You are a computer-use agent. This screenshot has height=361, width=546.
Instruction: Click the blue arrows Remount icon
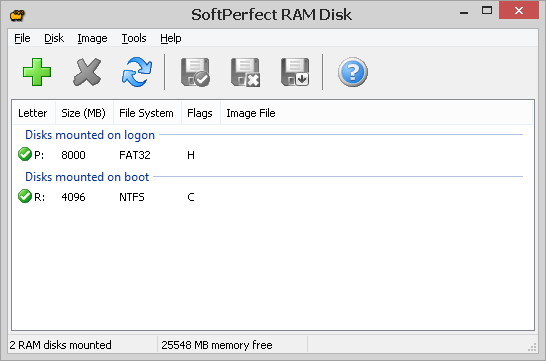tap(137, 72)
